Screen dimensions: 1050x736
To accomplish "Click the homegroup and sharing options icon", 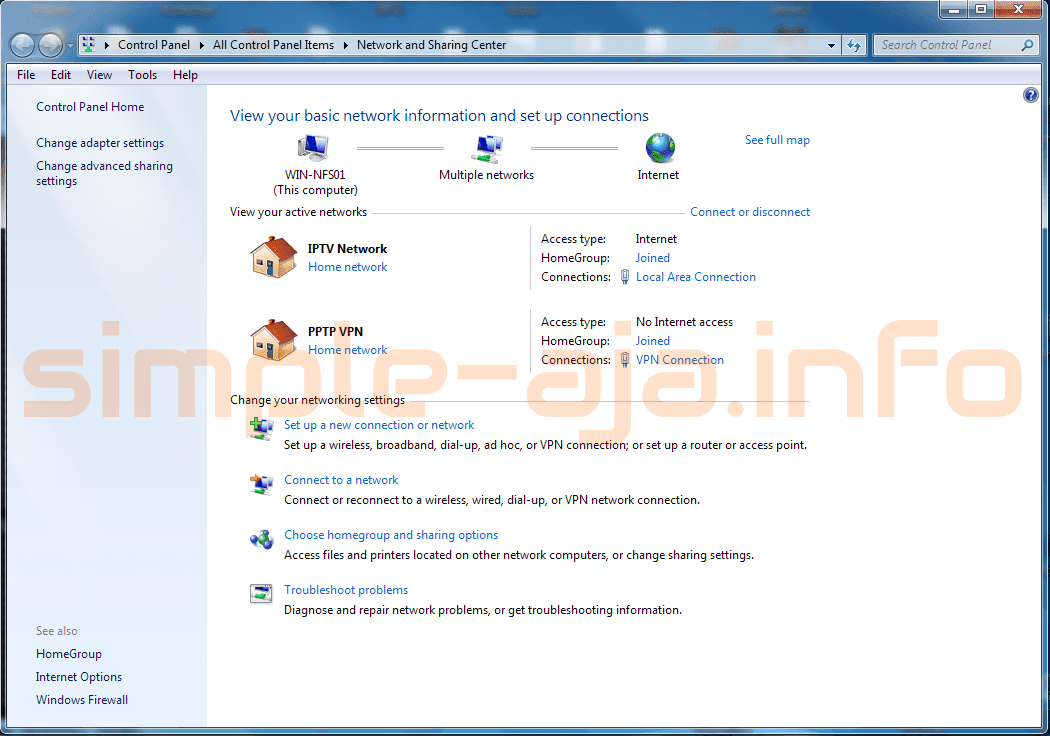I will click(261, 539).
